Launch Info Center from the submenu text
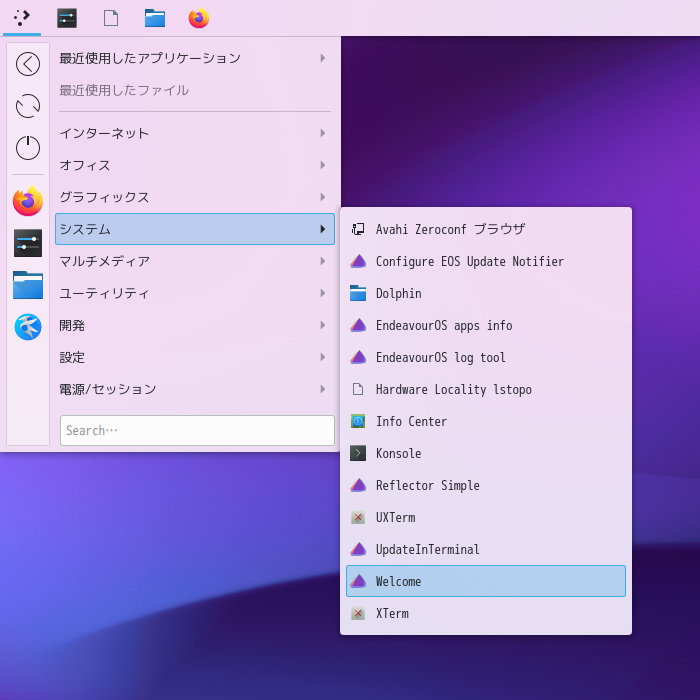Screen dimensions: 700x700 click(x=411, y=421)
